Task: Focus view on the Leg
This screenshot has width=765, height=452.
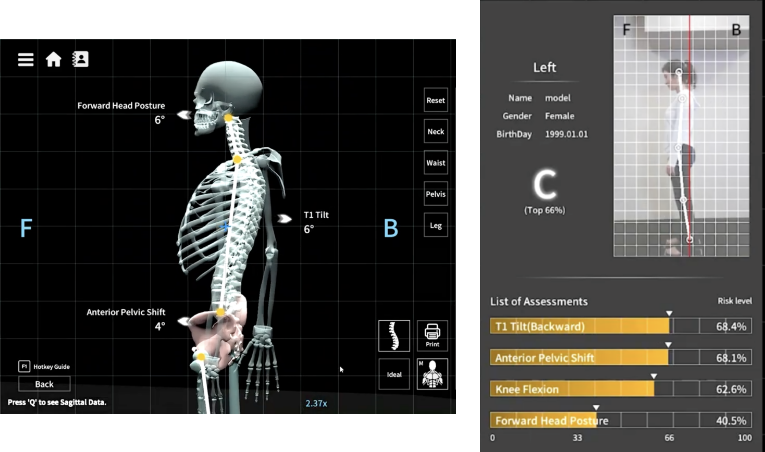Action: (x=435, y=225)
